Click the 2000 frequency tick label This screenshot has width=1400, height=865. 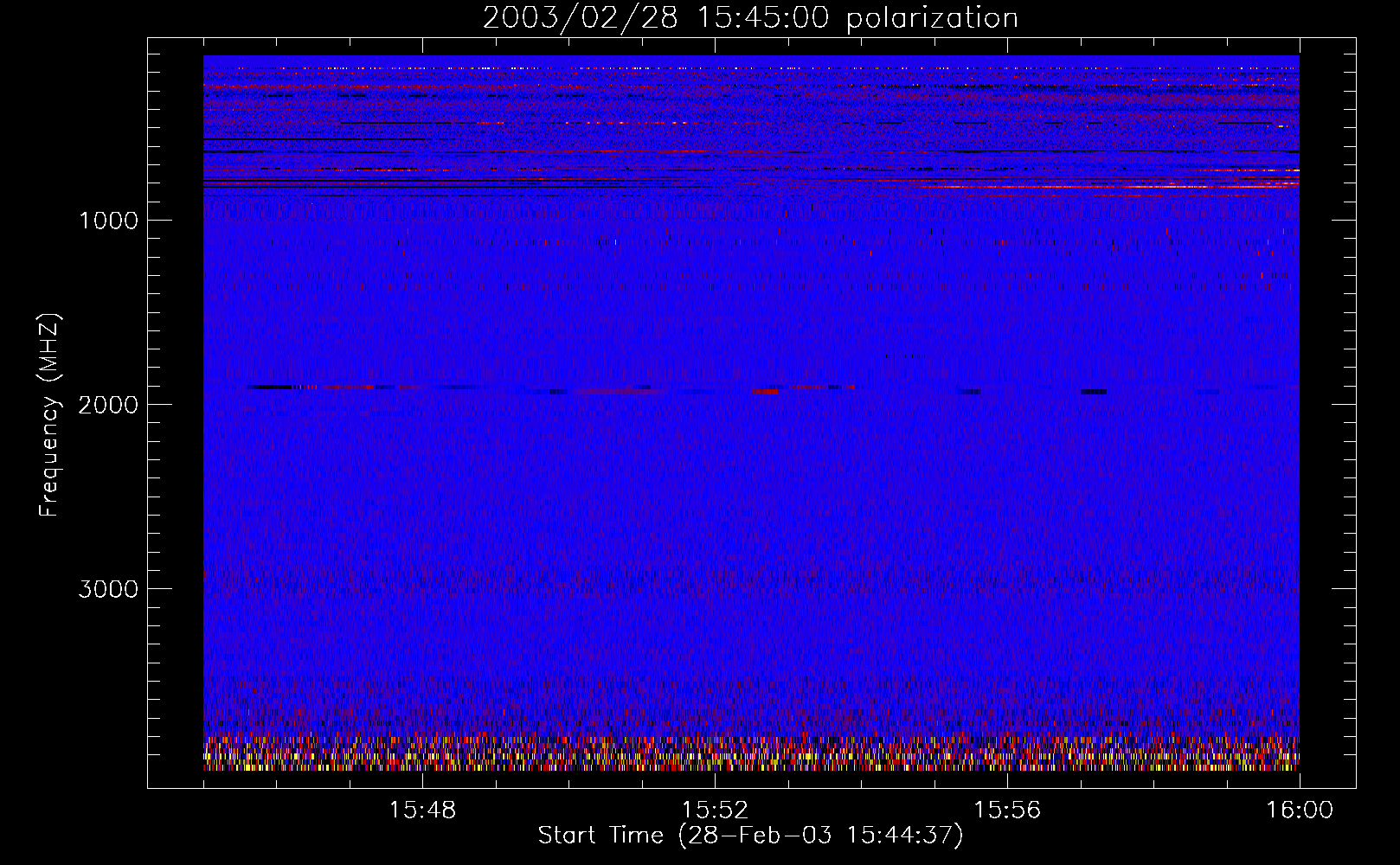108,405
